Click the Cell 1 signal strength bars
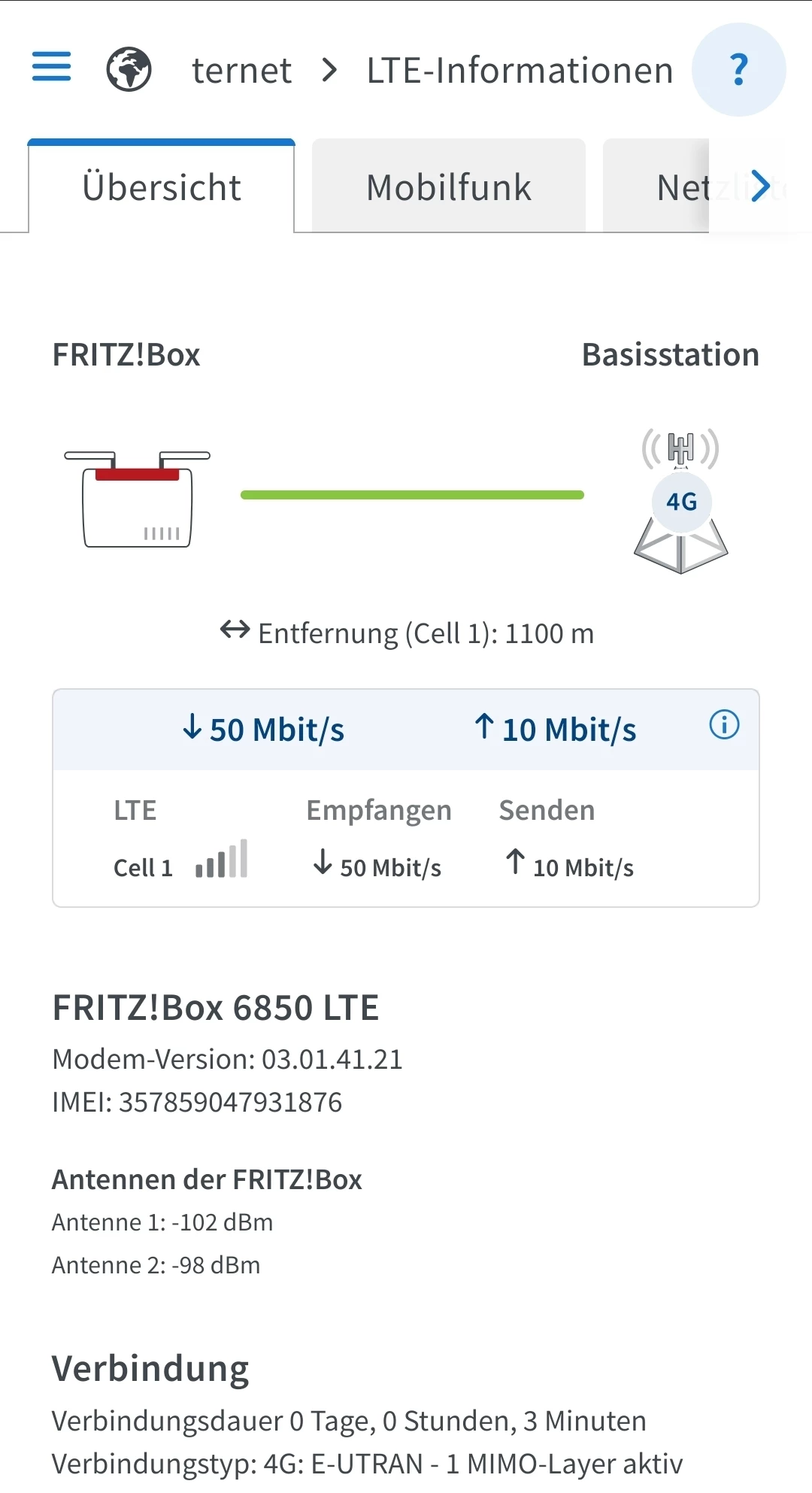Screen dimensions: 812x1493 pyautogui.click(x=221, y=860)
